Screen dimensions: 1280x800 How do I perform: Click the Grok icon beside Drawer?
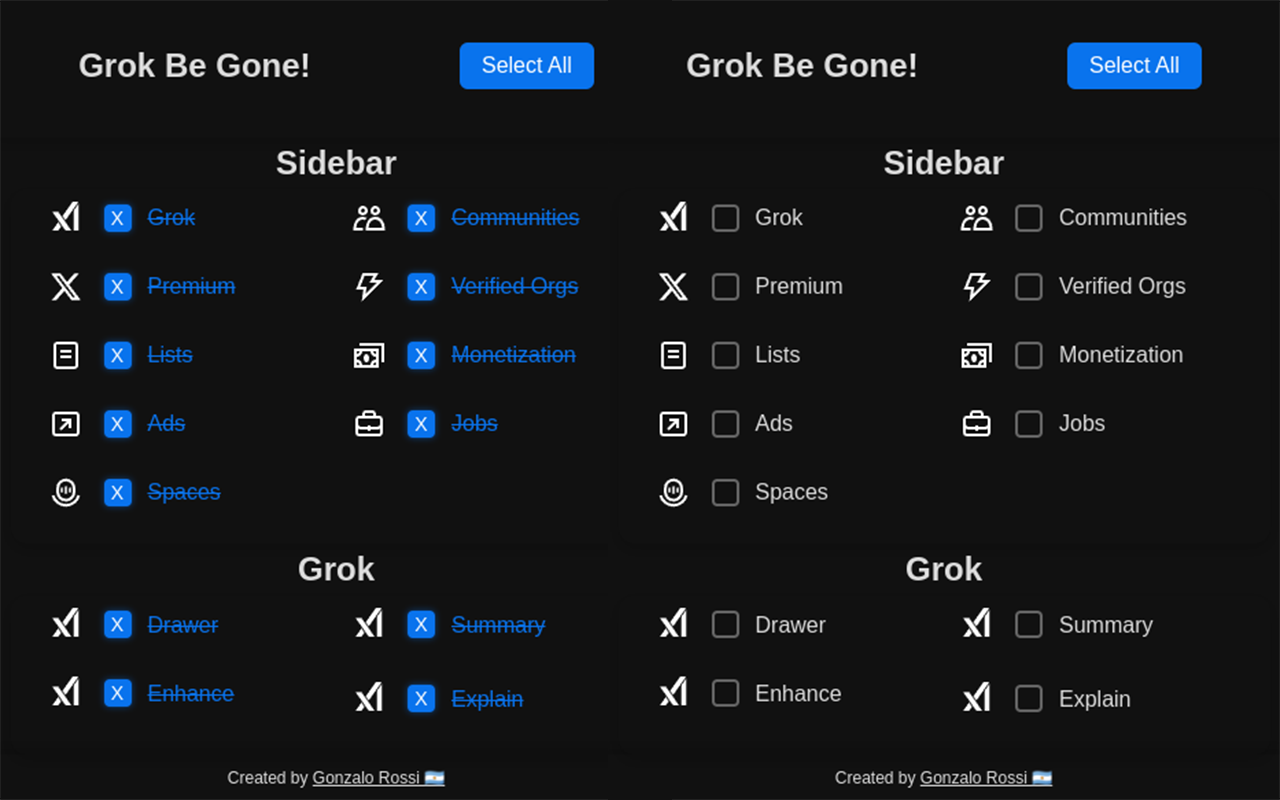[65, 624]
